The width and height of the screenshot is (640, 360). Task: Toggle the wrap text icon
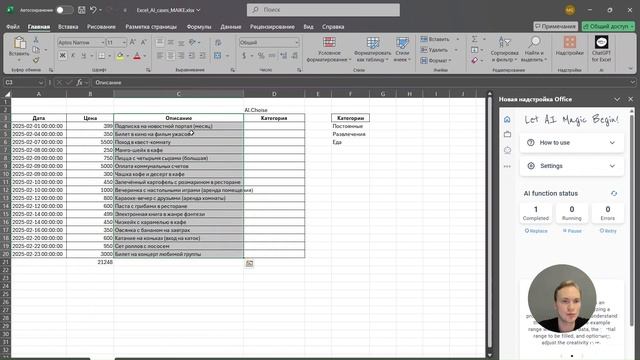tap(218, 42)
